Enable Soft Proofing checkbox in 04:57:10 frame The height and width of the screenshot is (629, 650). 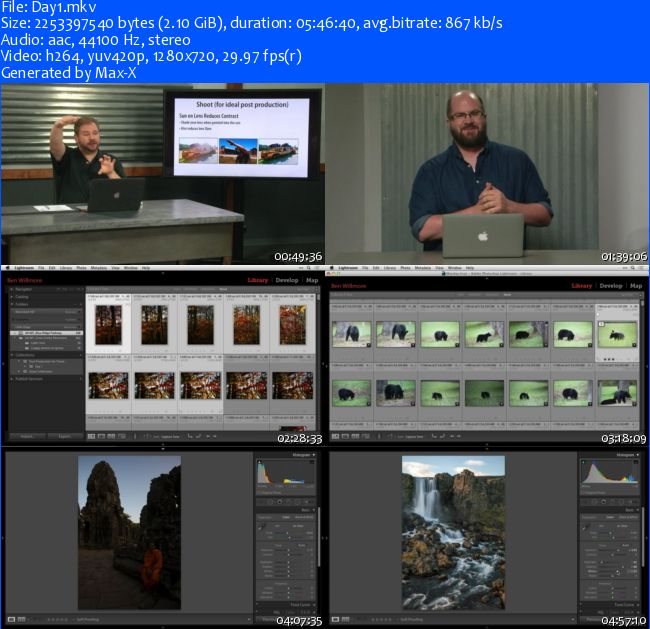tap(398, 619)
